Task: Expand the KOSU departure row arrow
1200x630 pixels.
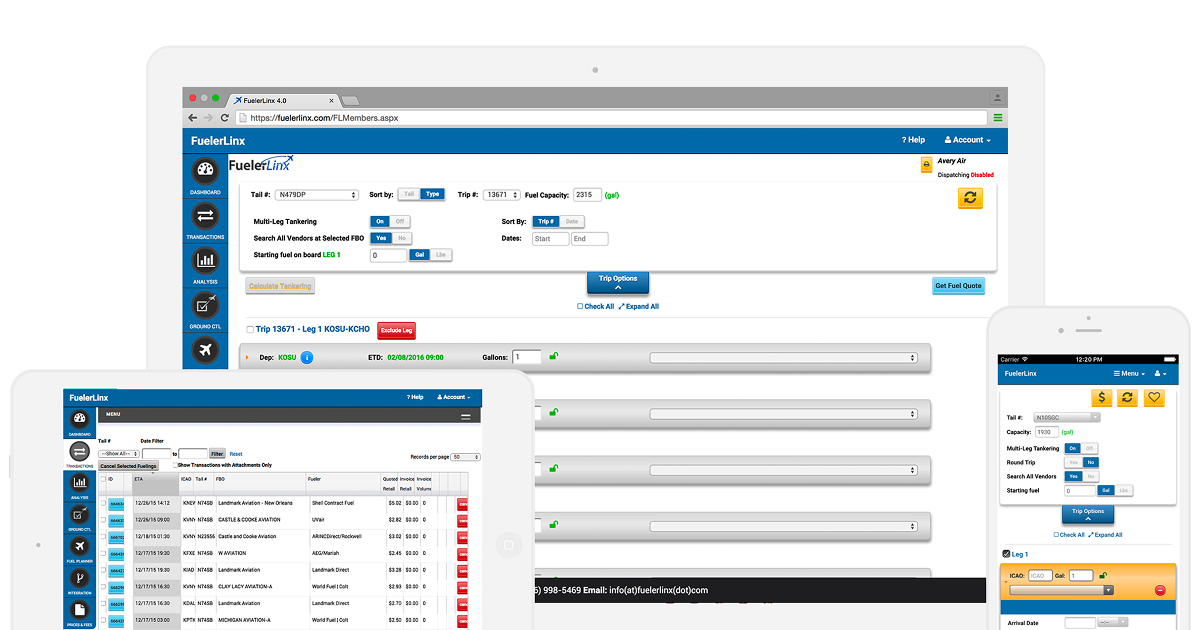Action: (246, 357)
